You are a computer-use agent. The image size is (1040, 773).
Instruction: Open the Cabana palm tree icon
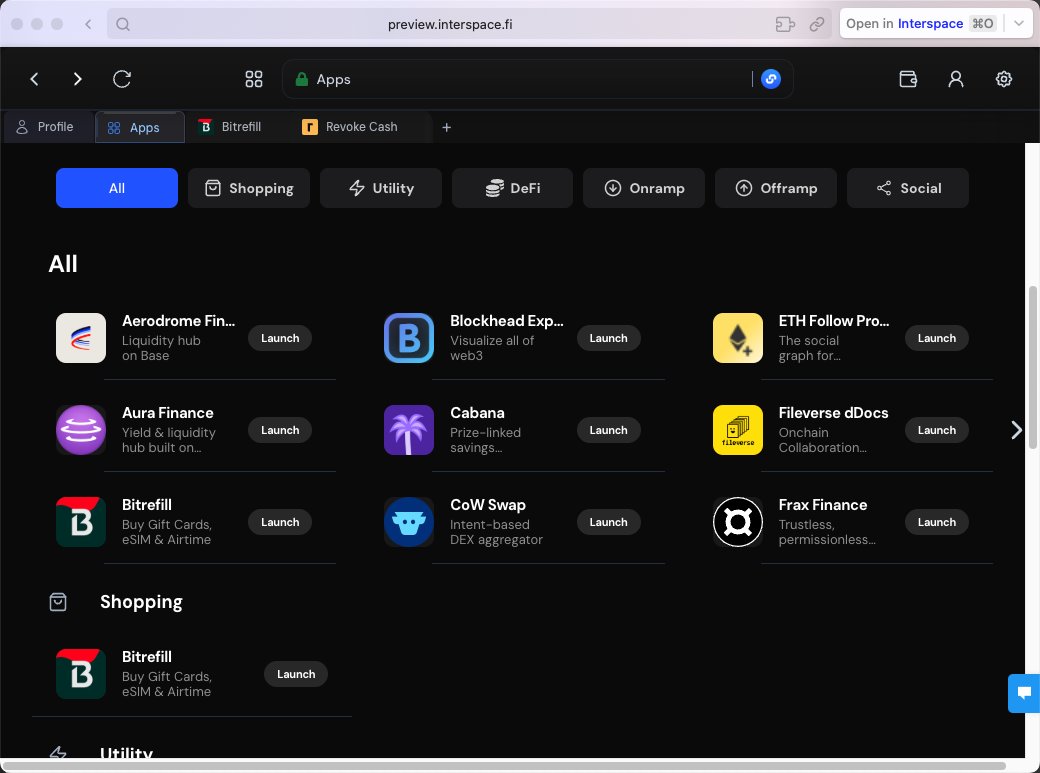pos(409,430)
